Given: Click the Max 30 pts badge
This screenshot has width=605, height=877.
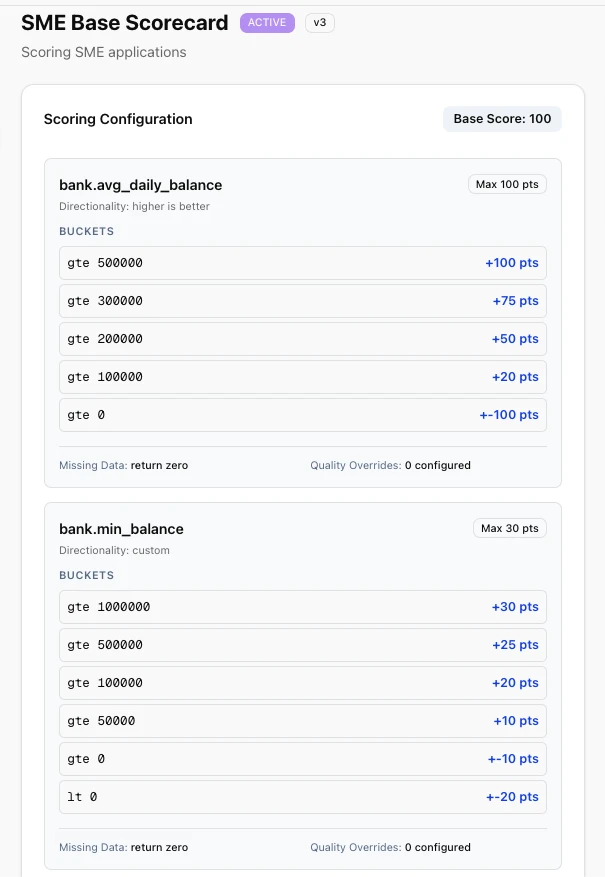Looking at the screenshot, I should (510, 529).
